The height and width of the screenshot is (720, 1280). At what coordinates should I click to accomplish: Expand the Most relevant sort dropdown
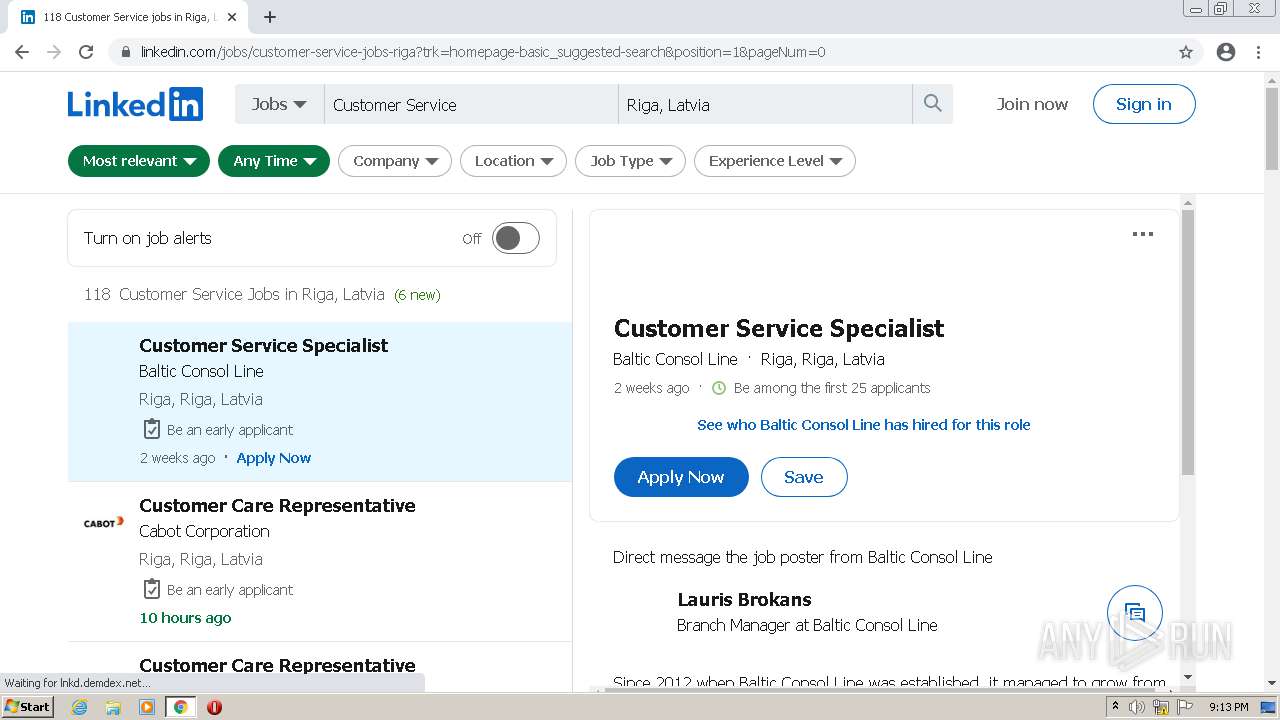[x=139, y=161]
